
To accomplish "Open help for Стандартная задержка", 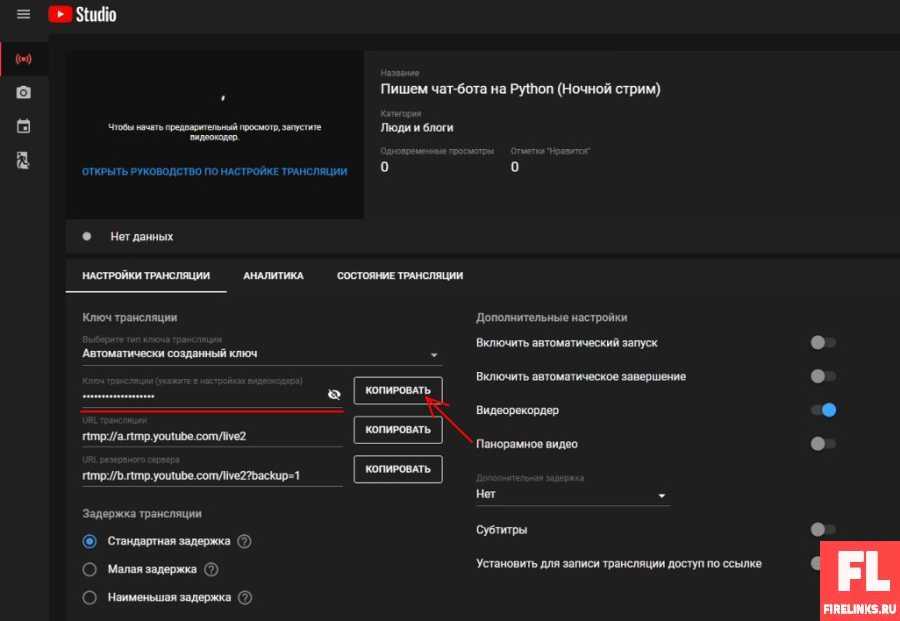I will [245, 541].
